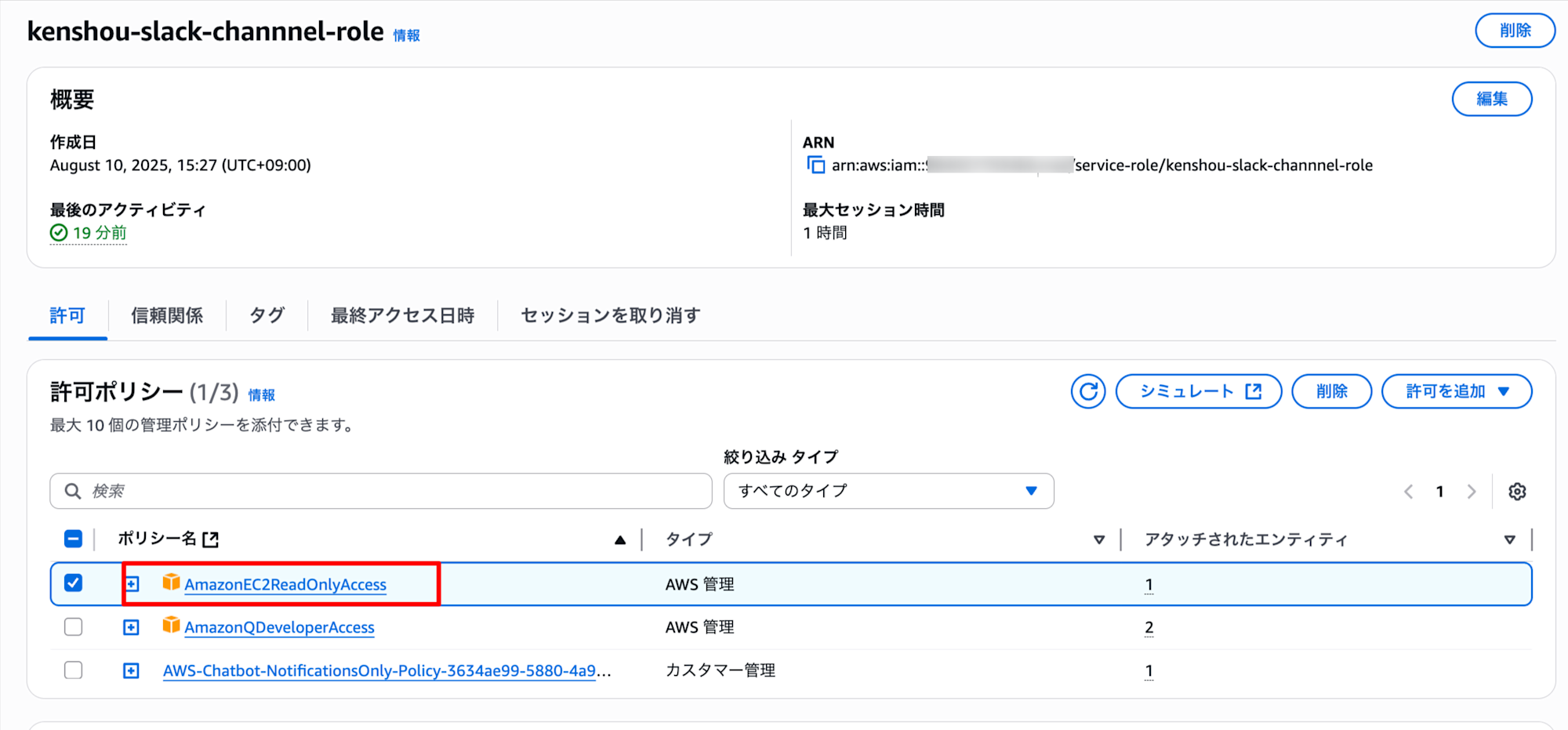Screen dimensions: 1568x730
Task: Open the 許可を追加 dropdown button
Action: pos(1457,391)
